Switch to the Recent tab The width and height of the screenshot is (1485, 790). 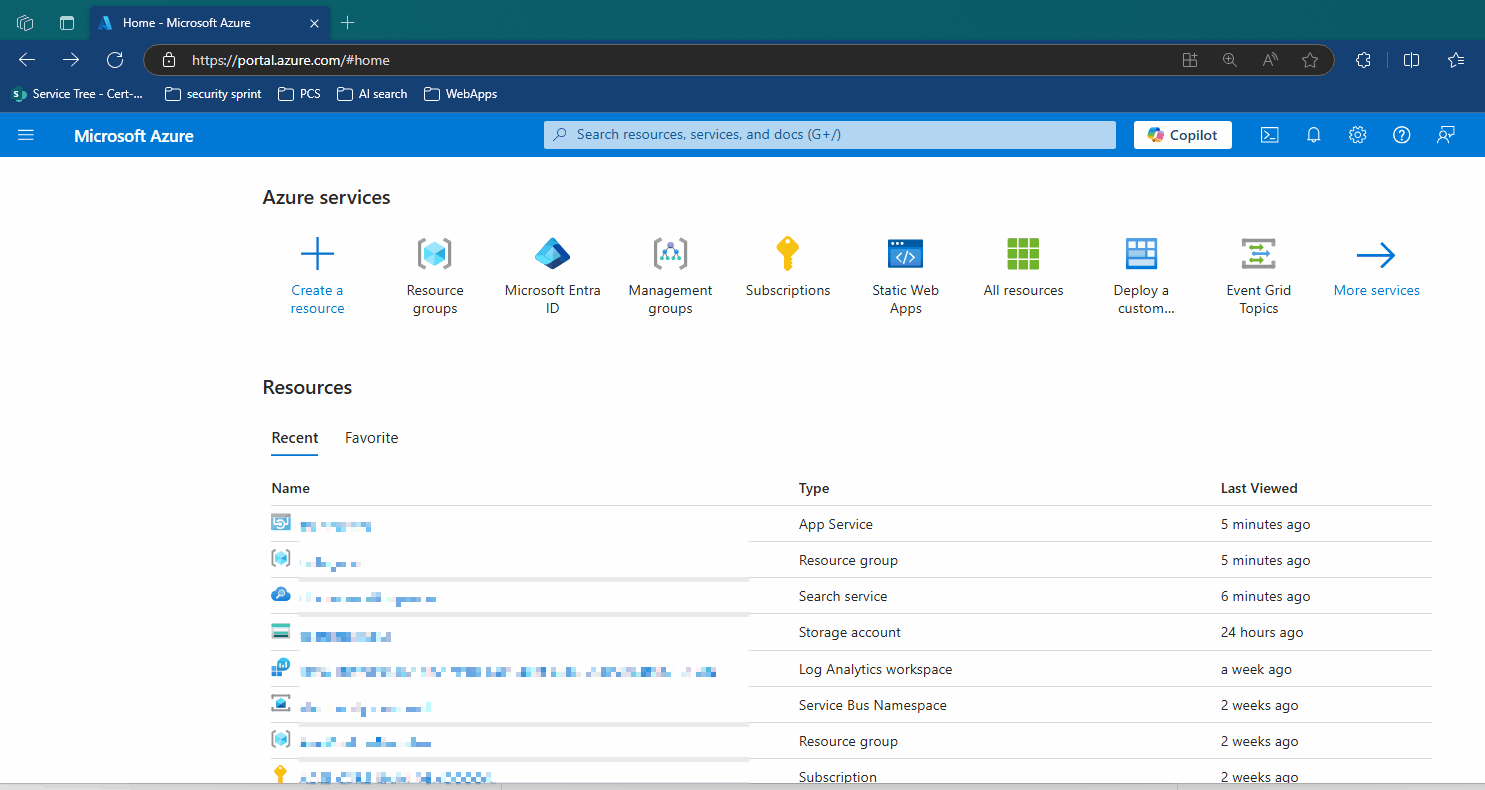pyautogui.click(x=295, y=438)
